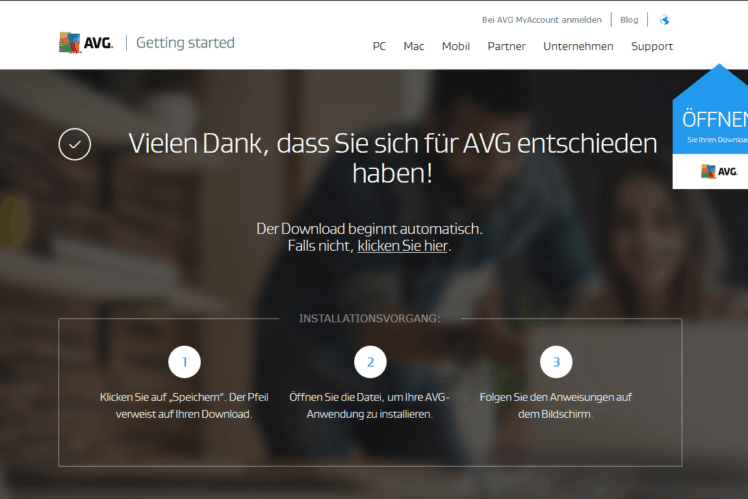Click the INSTALLATIONSVORGANG label
748x499 pixels.
pos(370,318)
